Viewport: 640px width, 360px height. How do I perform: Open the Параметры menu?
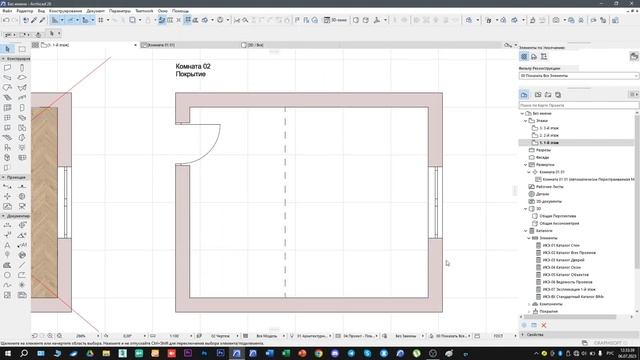click(120, 11)
